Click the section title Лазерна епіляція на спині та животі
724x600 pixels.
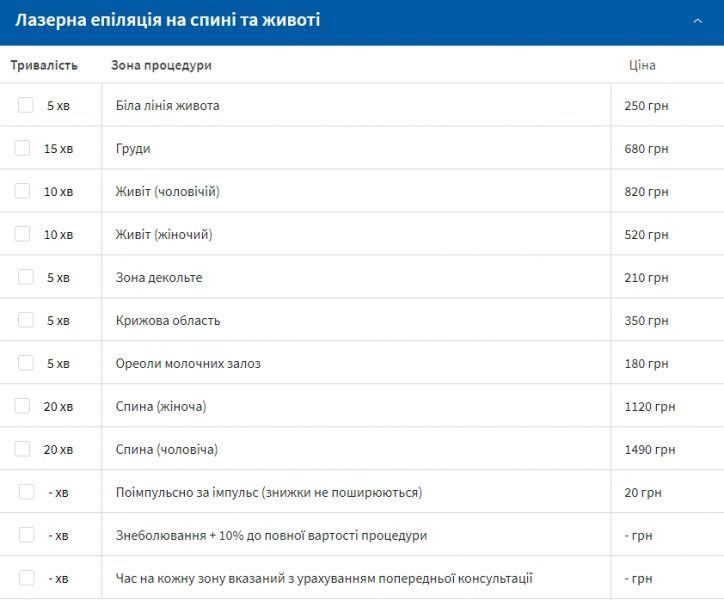point(168,20)
